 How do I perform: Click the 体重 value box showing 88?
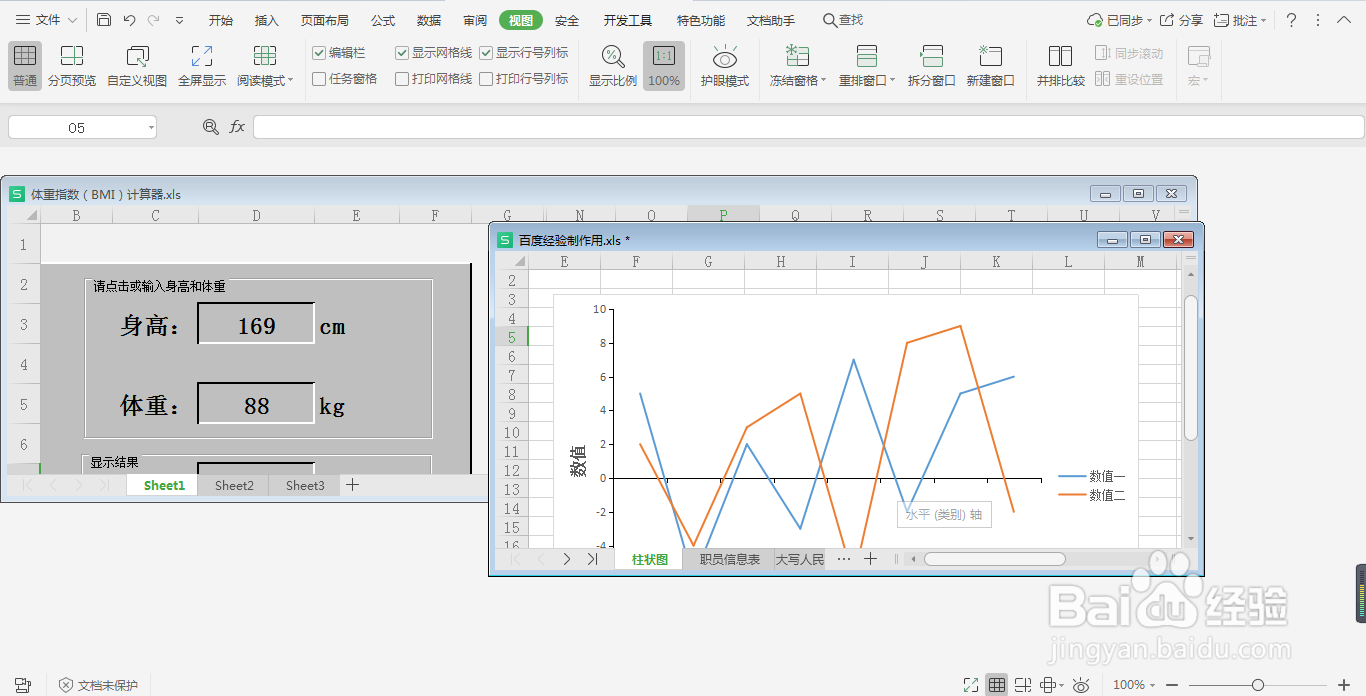(x=256, y=404)
